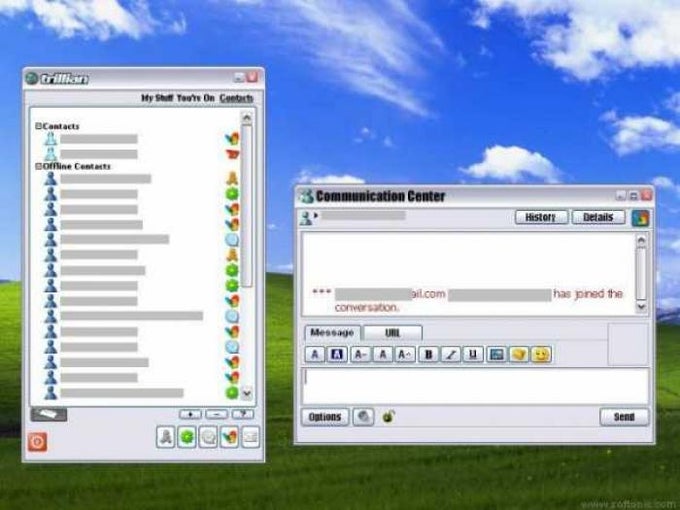Choose text background color icon

(x=337, y=354)
